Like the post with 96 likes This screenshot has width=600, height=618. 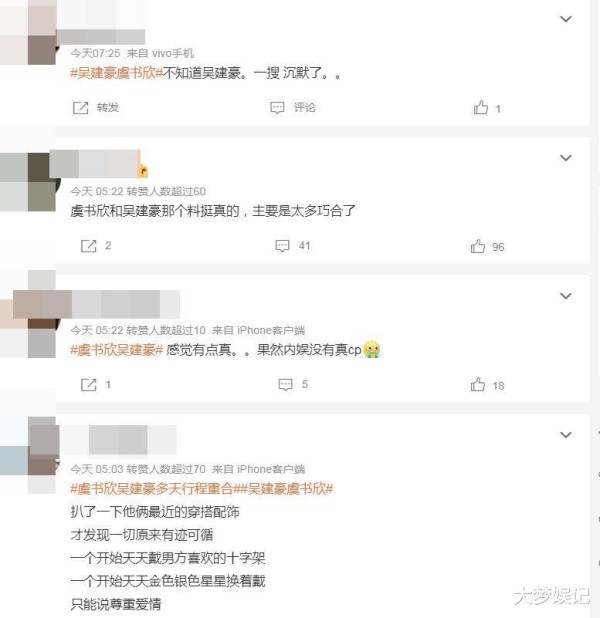(x=487, y=246)
